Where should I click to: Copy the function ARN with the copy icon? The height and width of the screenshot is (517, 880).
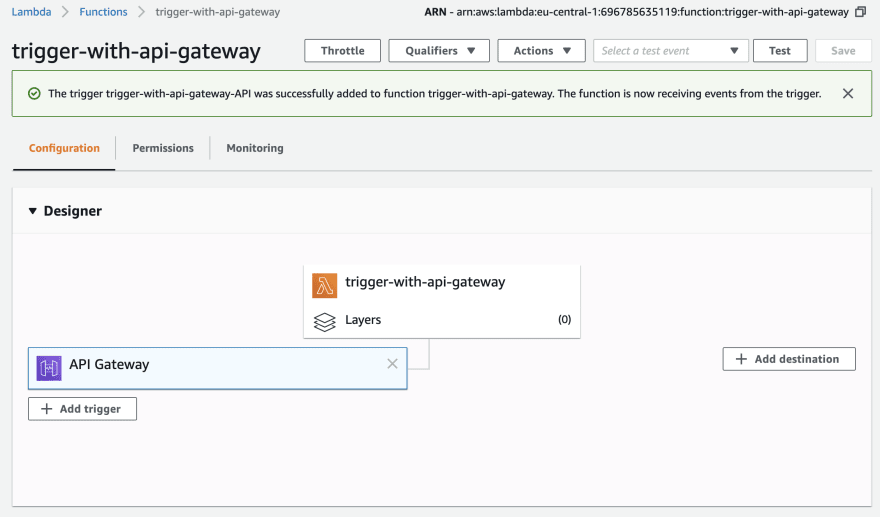[x=860, y=12]
